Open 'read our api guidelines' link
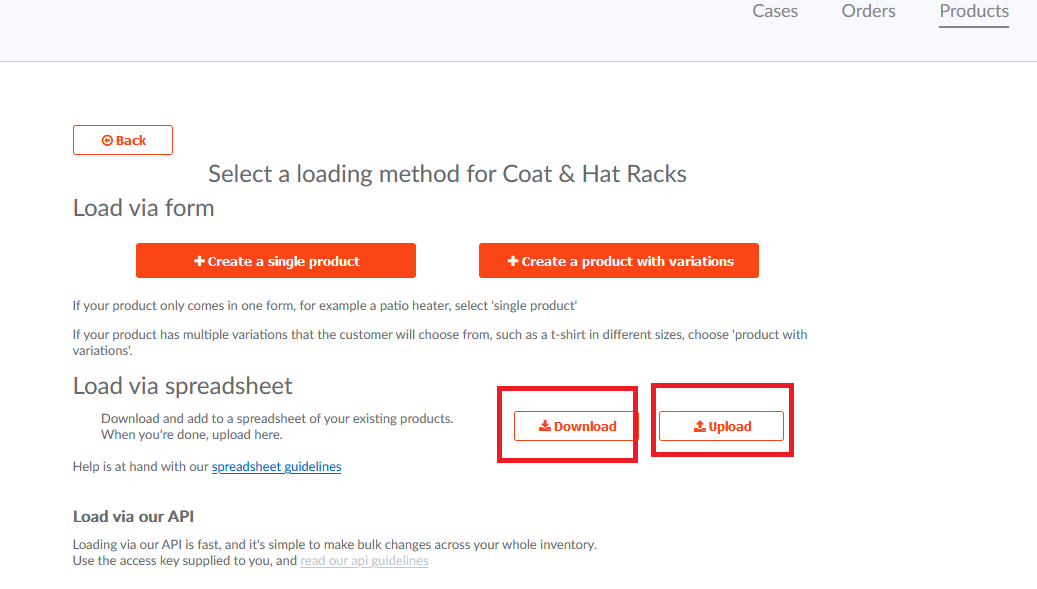 click(x=364, y=560)
